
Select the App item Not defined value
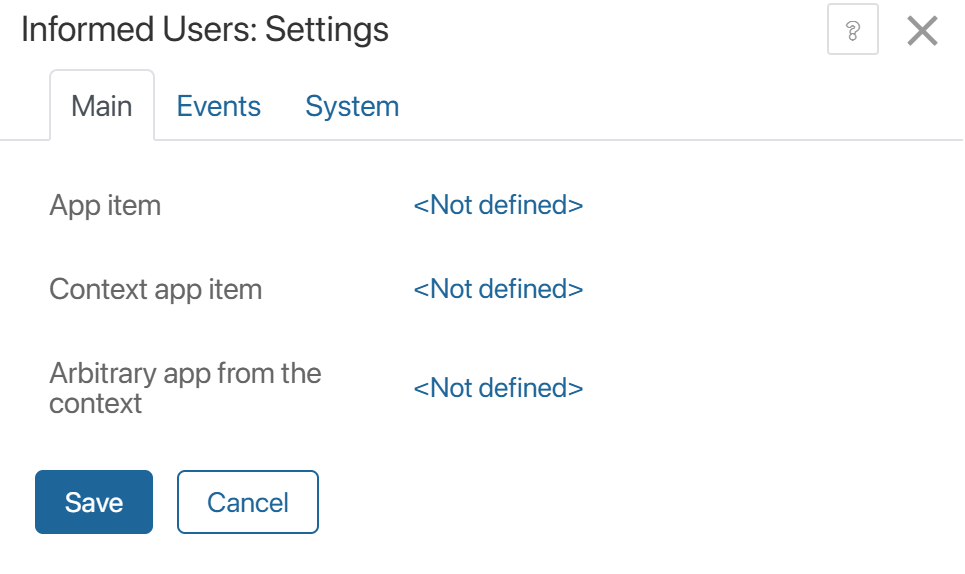[498, 205]
